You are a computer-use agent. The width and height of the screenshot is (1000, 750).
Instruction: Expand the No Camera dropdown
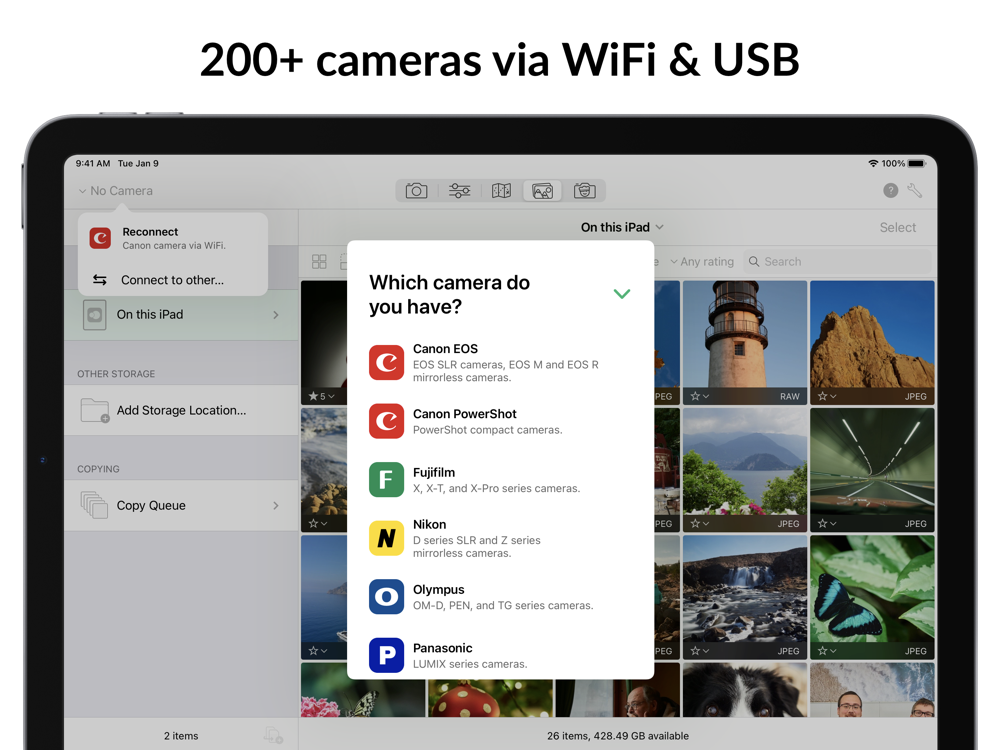tap(115, 191)
